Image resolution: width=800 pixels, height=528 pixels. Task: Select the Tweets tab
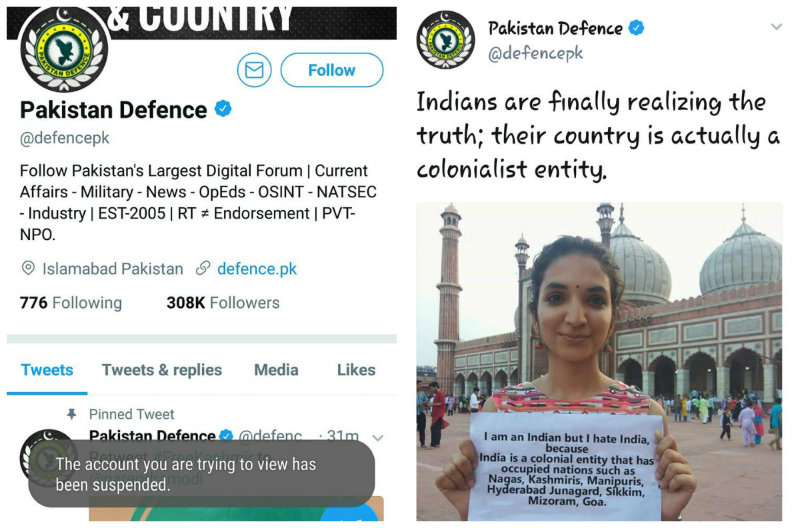click(x=47, y=370)
